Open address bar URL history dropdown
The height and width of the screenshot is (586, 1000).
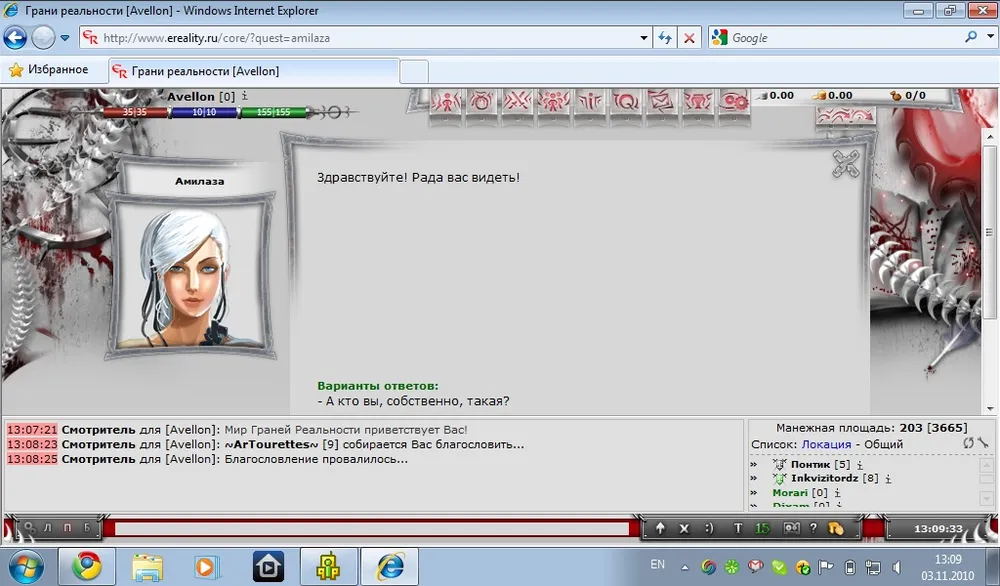coord(644,38)
